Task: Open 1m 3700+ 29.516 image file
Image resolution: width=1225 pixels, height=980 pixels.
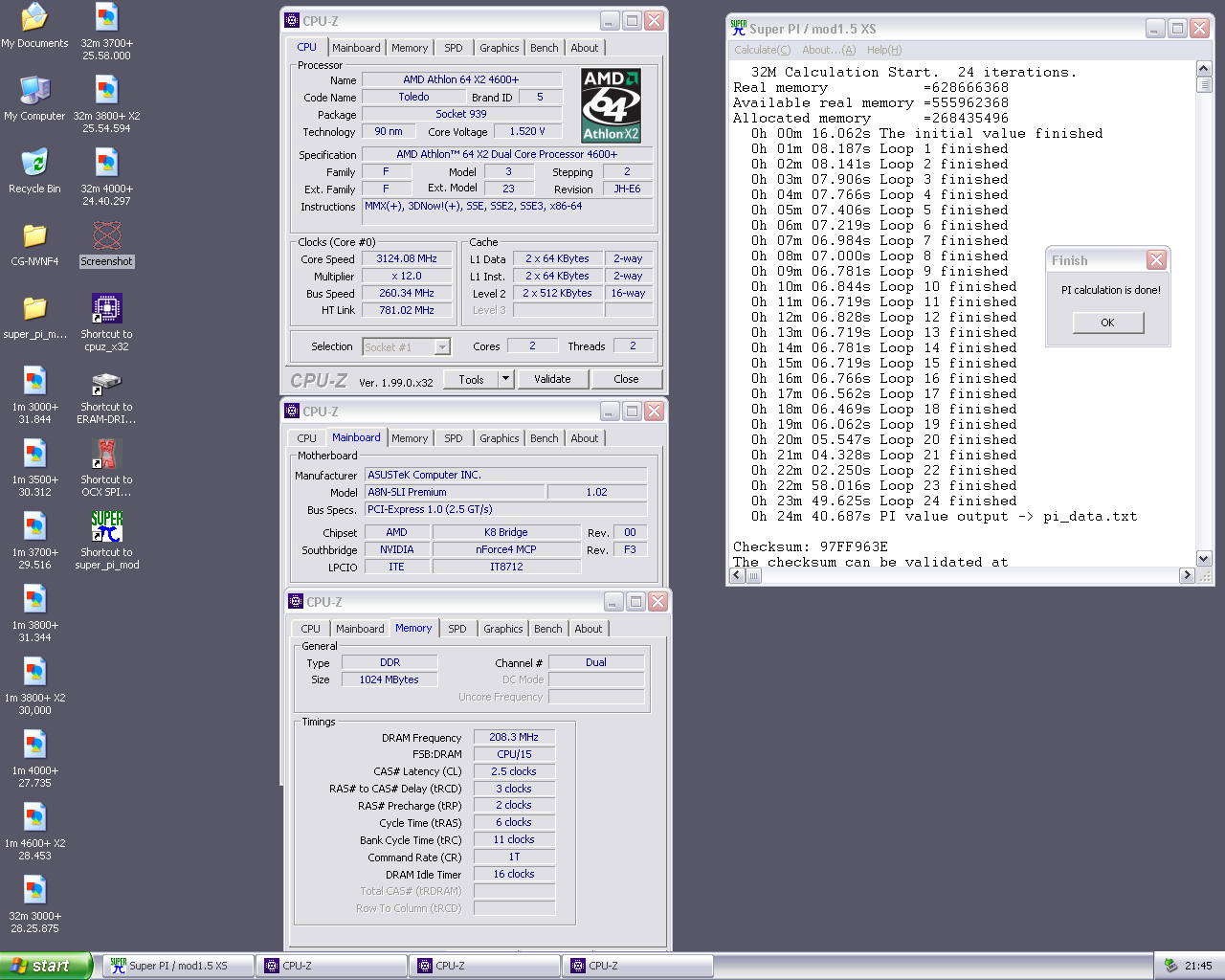Action: click(34, 541)
